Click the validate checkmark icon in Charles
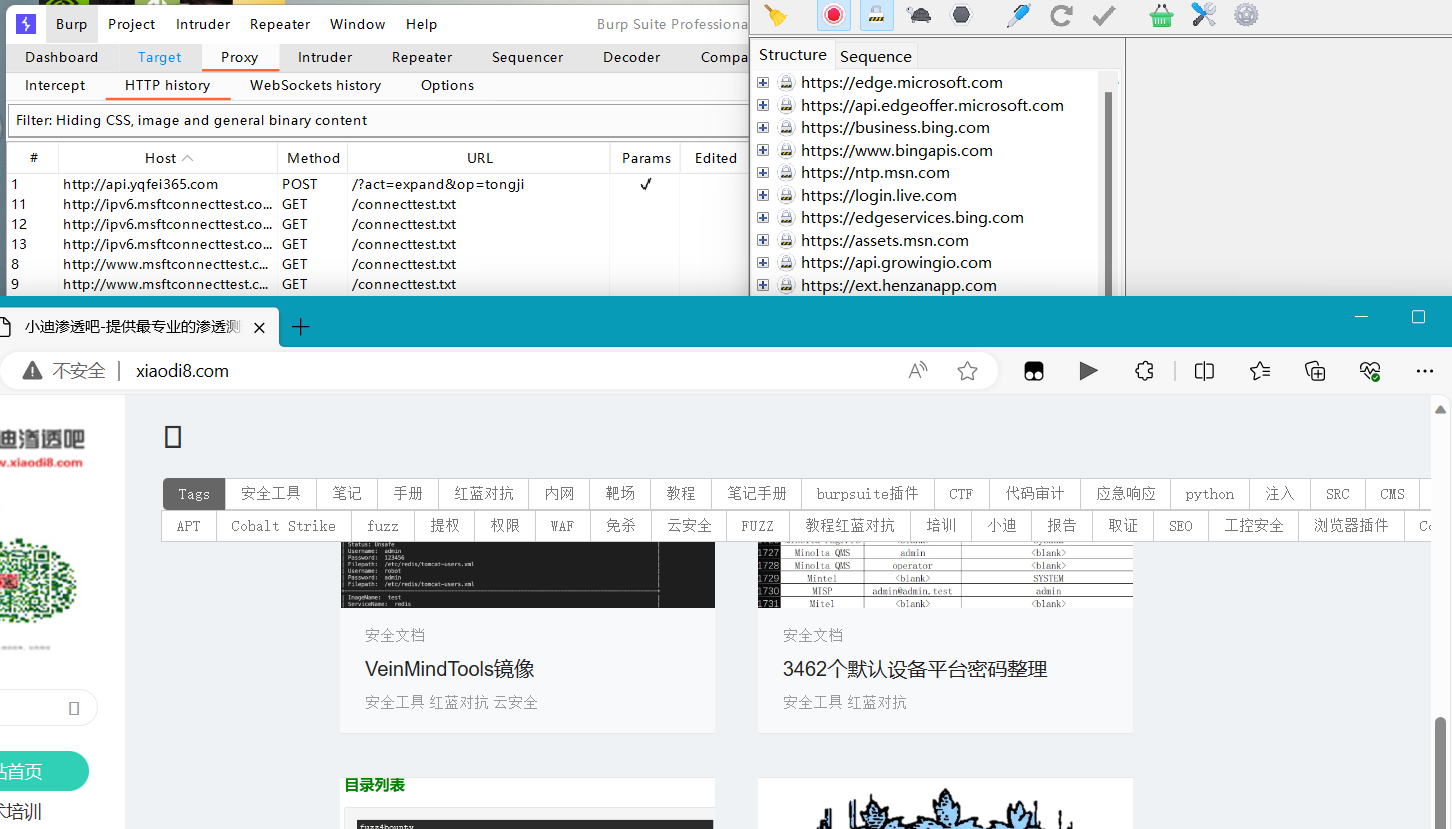 point(1103,14)
